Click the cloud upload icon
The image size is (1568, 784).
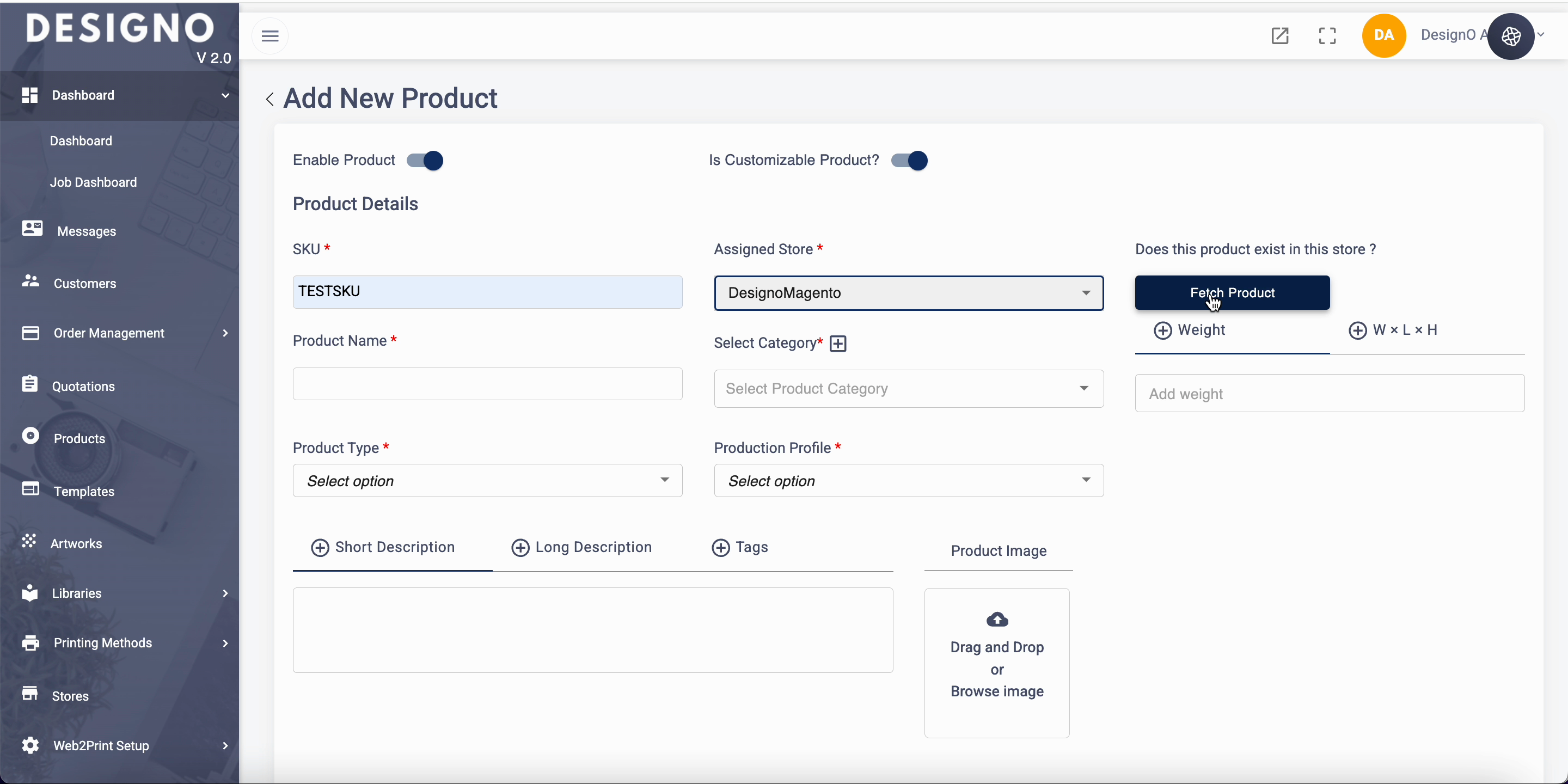(997, 620)
